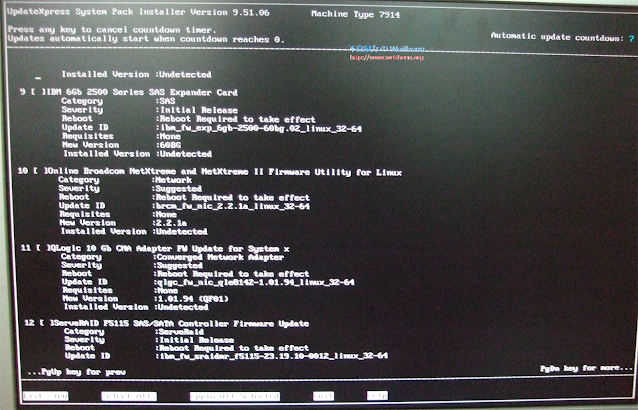Click Update ID ibm_fw_sraidmr_f5115-23.19.10-0012_linux_32-64

point(273,355)
